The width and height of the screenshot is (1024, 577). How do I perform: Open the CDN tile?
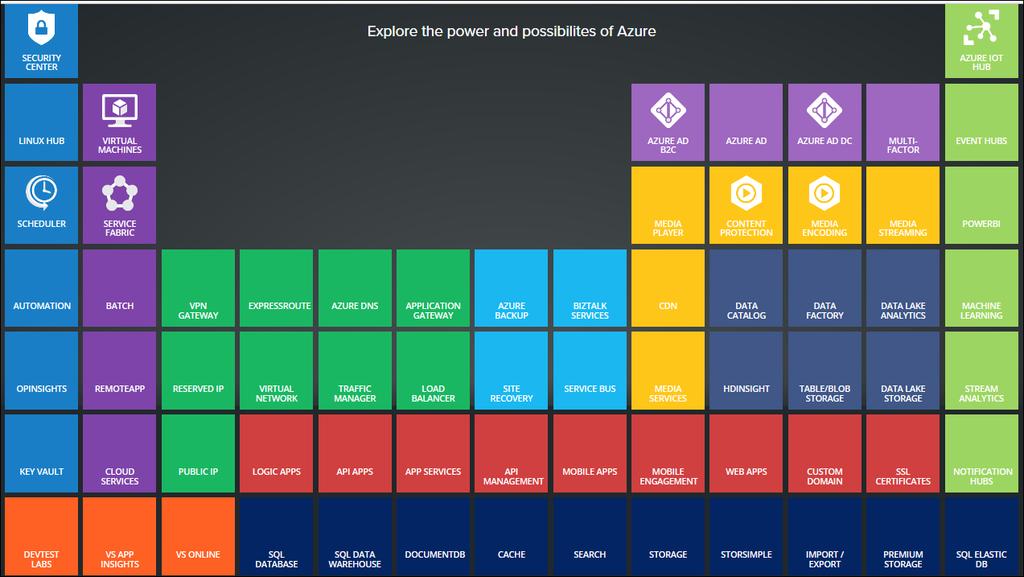pos(668,288)
